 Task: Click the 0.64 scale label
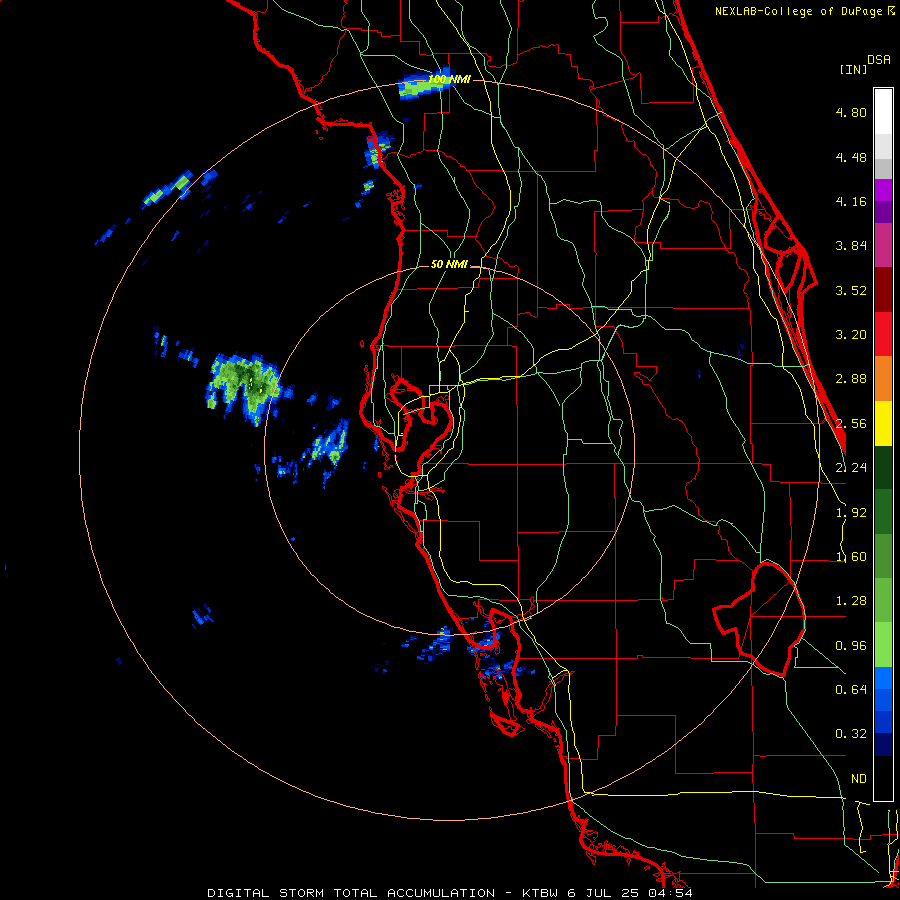point(851,690)
